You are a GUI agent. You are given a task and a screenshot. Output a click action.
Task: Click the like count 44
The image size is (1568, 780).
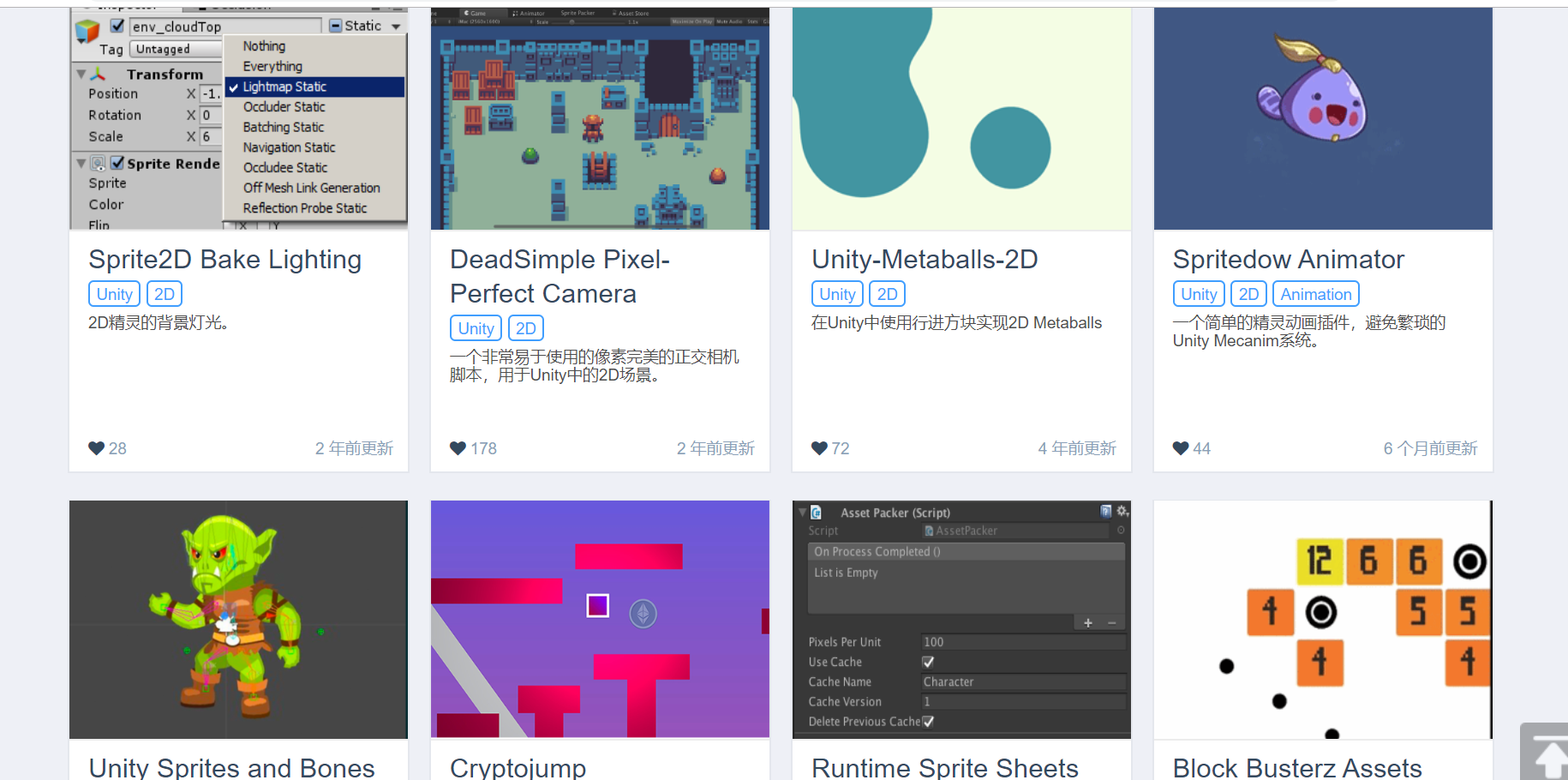click(x=1202, y=448)
